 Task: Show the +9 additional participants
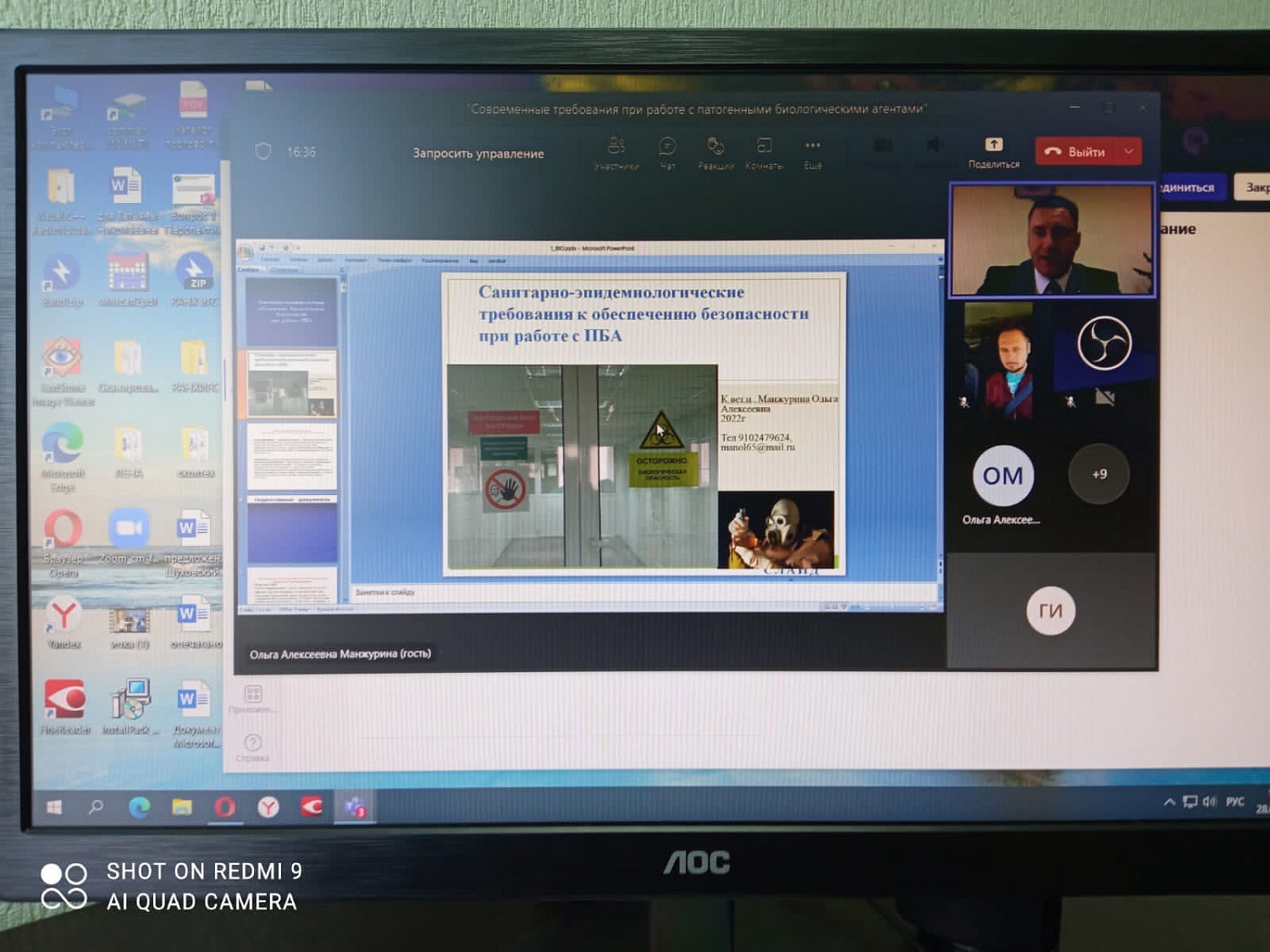(x=1099, y=474)
